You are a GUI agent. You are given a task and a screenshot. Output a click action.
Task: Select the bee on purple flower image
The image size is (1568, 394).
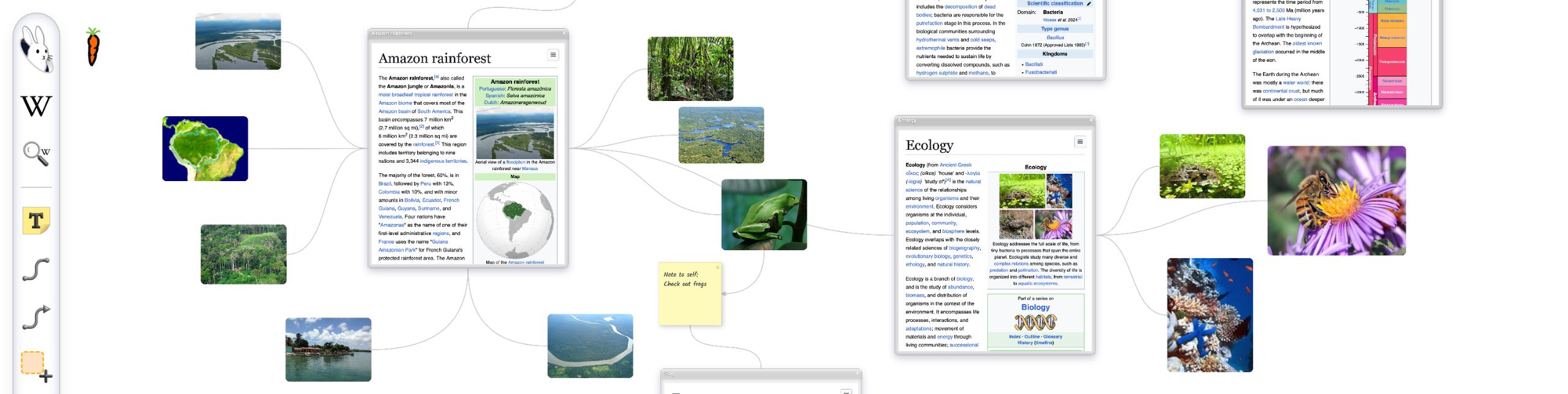click(x=1336, y=201)
